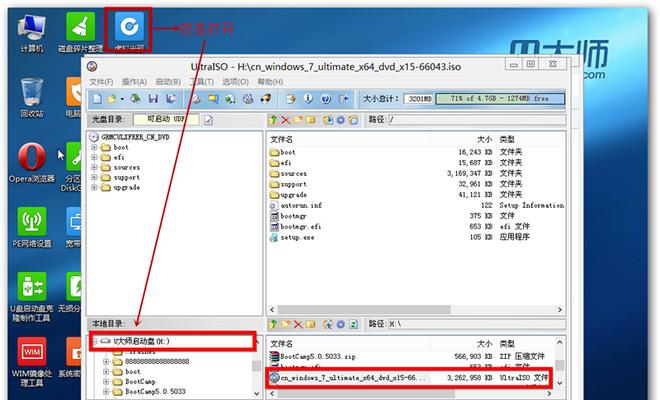Expand the 8888888888888888 folder in the local tree
The image size is (660, 400).
click(106, 362)
